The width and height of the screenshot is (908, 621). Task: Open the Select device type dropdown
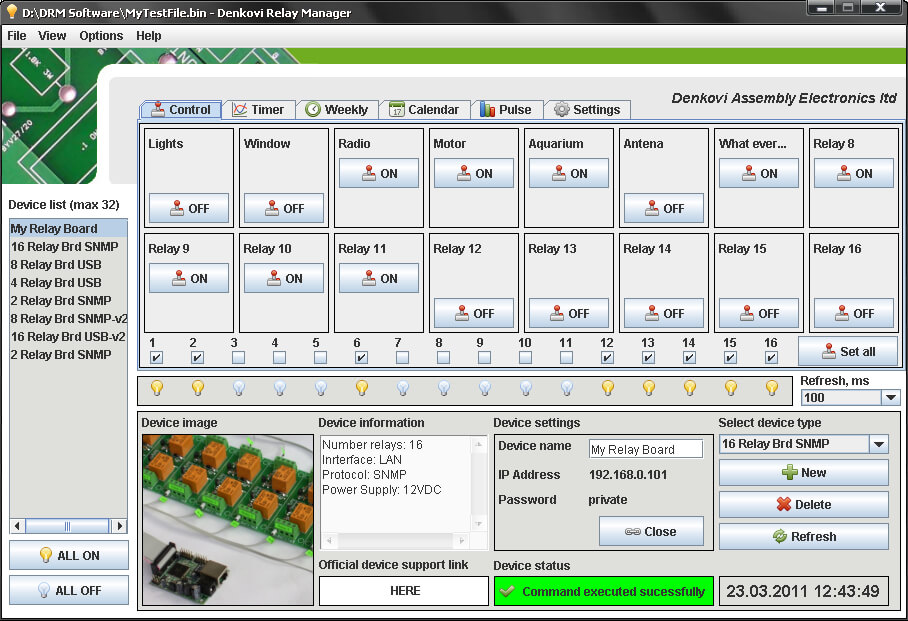879,444
